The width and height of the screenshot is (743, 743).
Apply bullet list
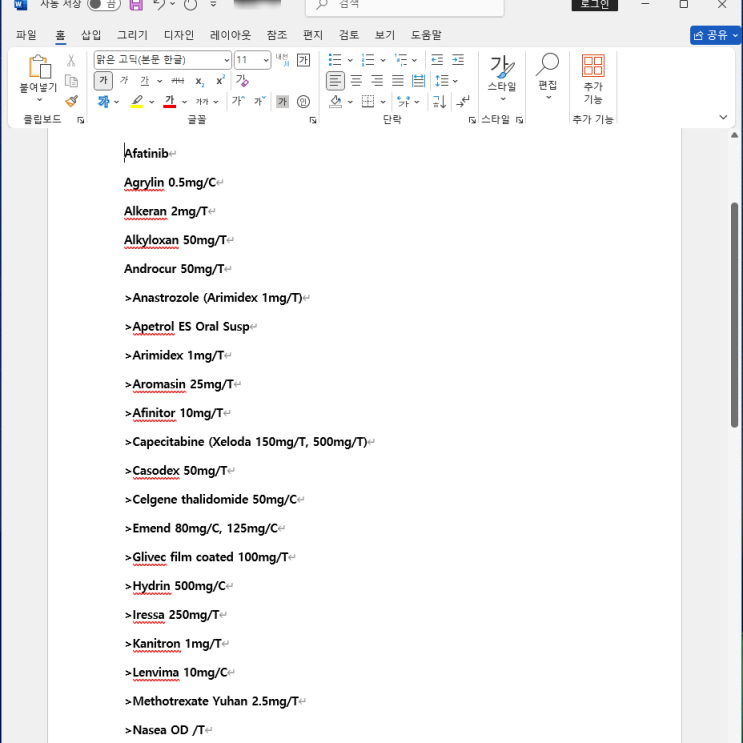(335, 60)
